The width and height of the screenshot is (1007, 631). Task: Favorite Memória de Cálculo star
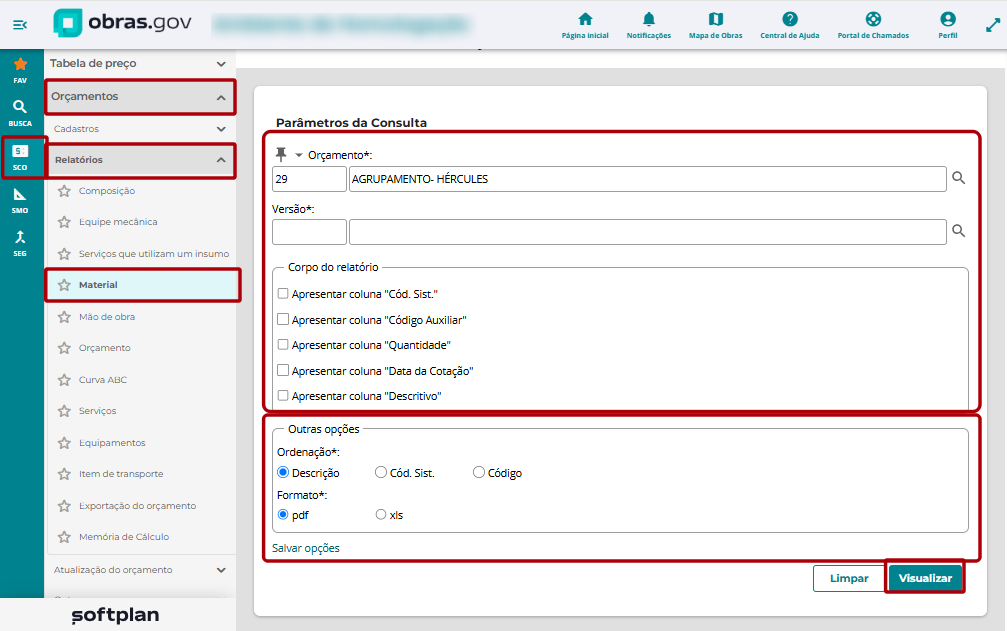click(64, 537)
